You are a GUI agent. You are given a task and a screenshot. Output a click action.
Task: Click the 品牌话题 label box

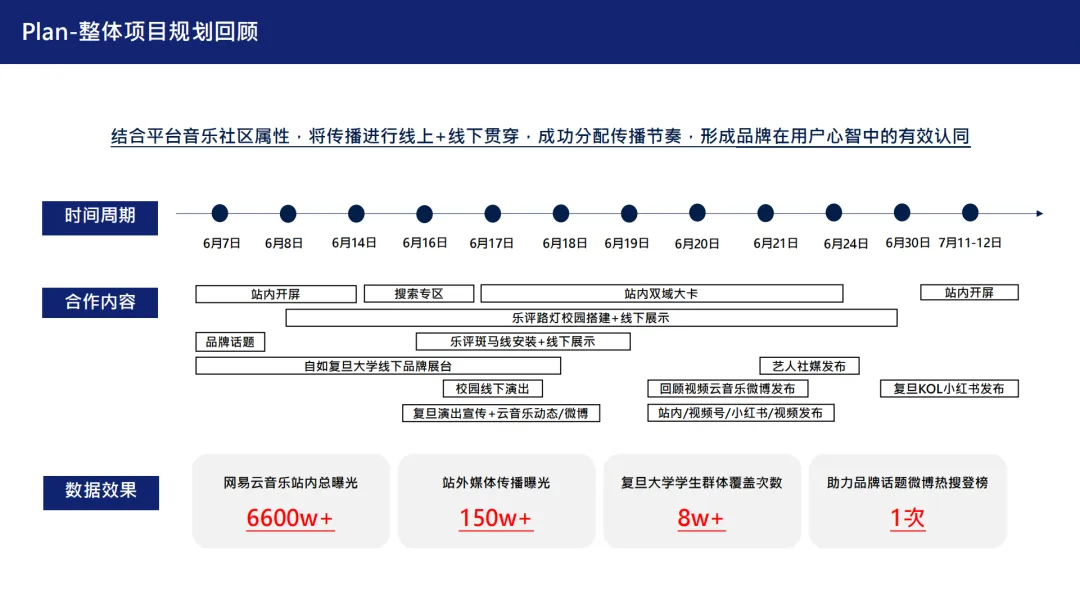coord(229,341)
